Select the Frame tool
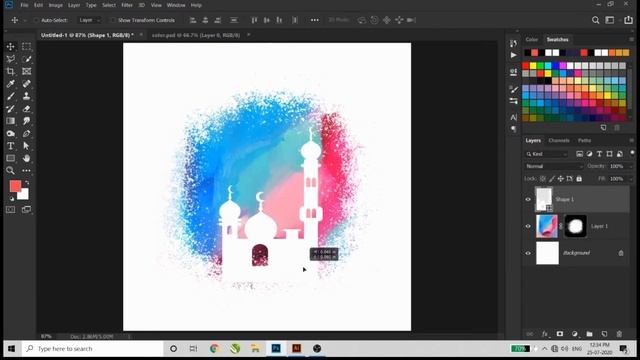The image size is (640, 360). point(27,71)
